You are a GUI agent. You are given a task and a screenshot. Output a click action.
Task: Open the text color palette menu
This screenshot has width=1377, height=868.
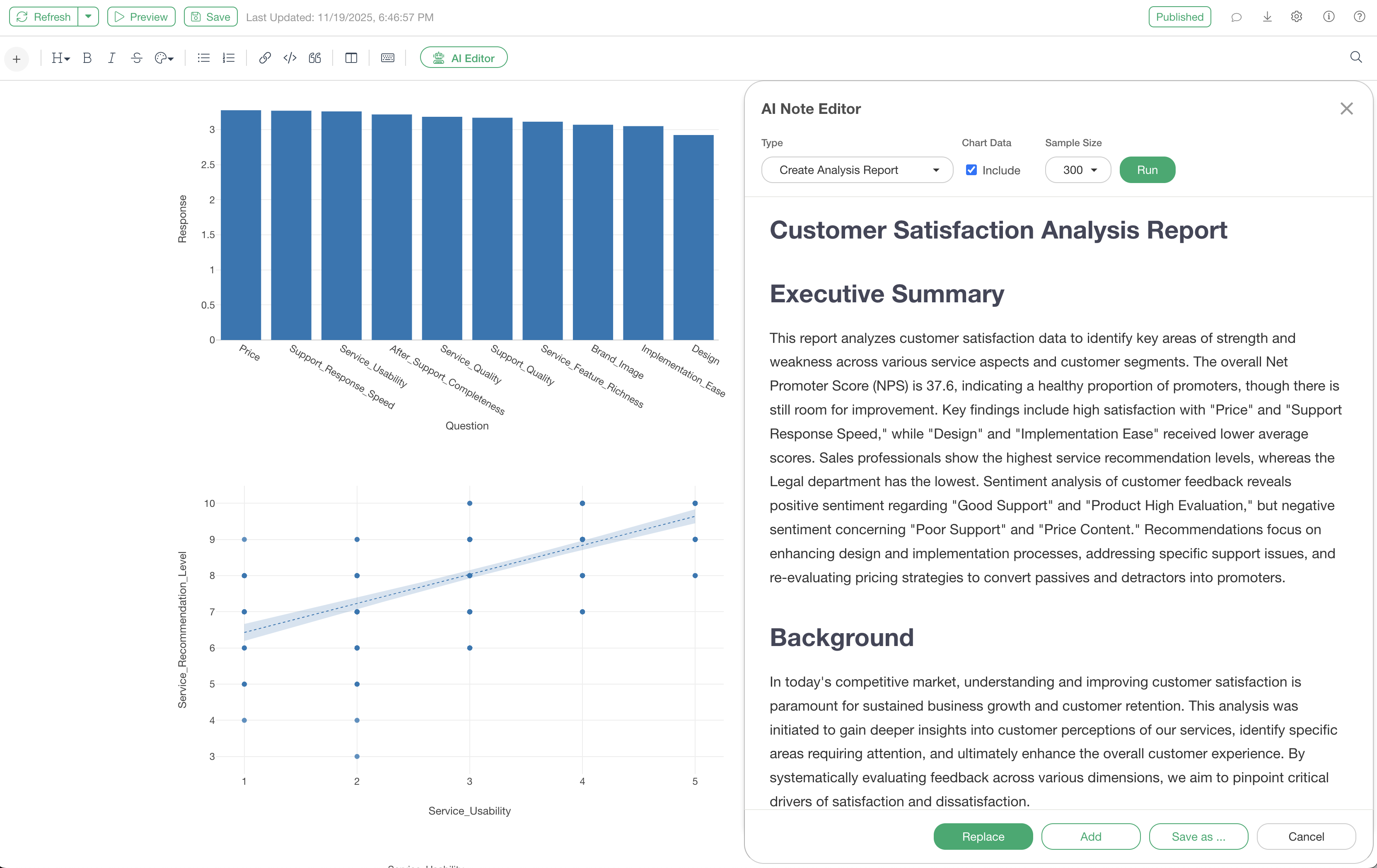pyautogui.click(x=164, y=58)
